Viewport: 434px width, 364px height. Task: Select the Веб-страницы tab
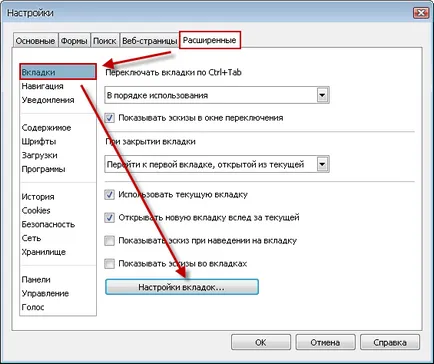149,41
